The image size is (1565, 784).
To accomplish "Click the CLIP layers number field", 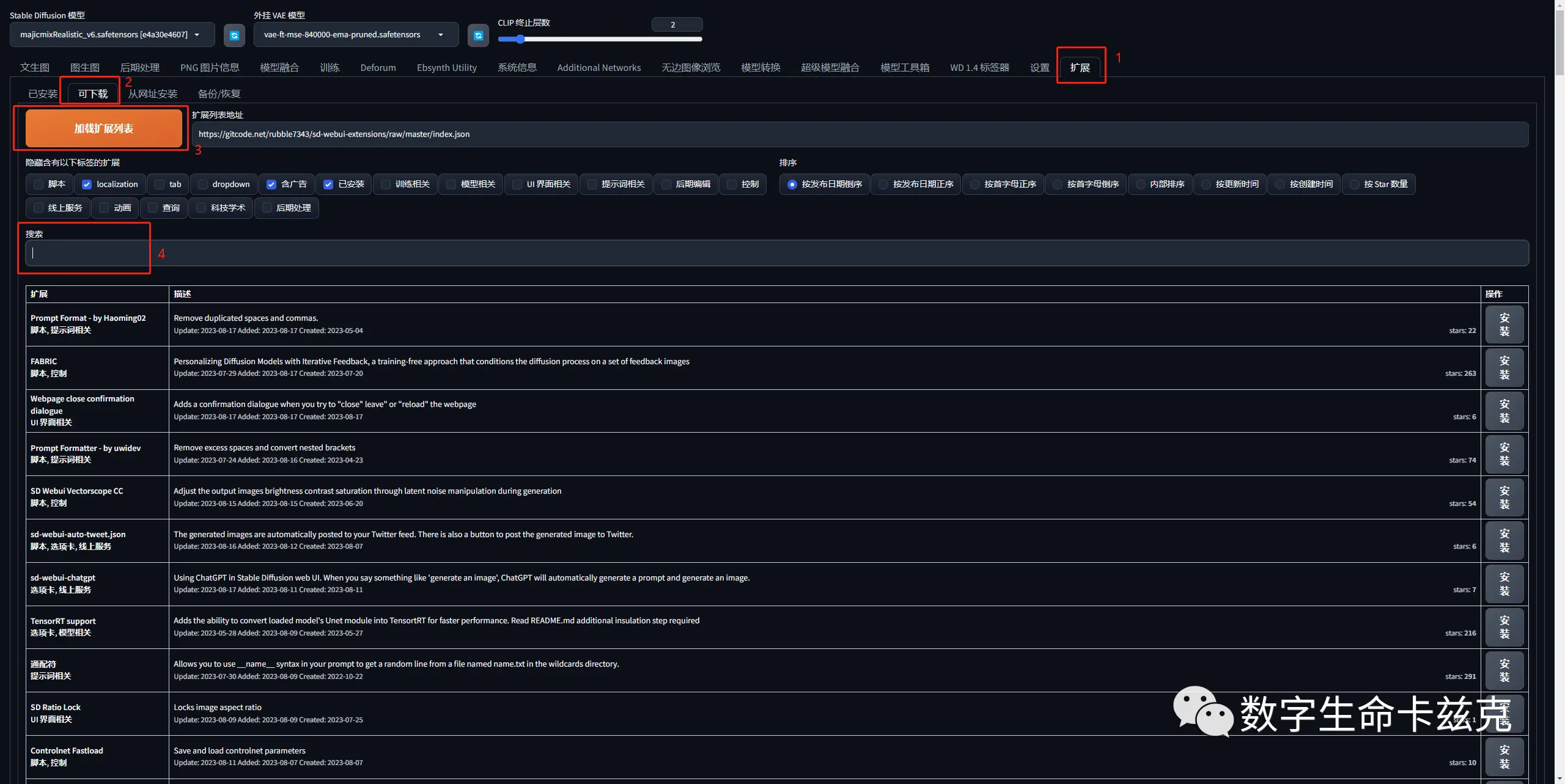I will (677, 24).
